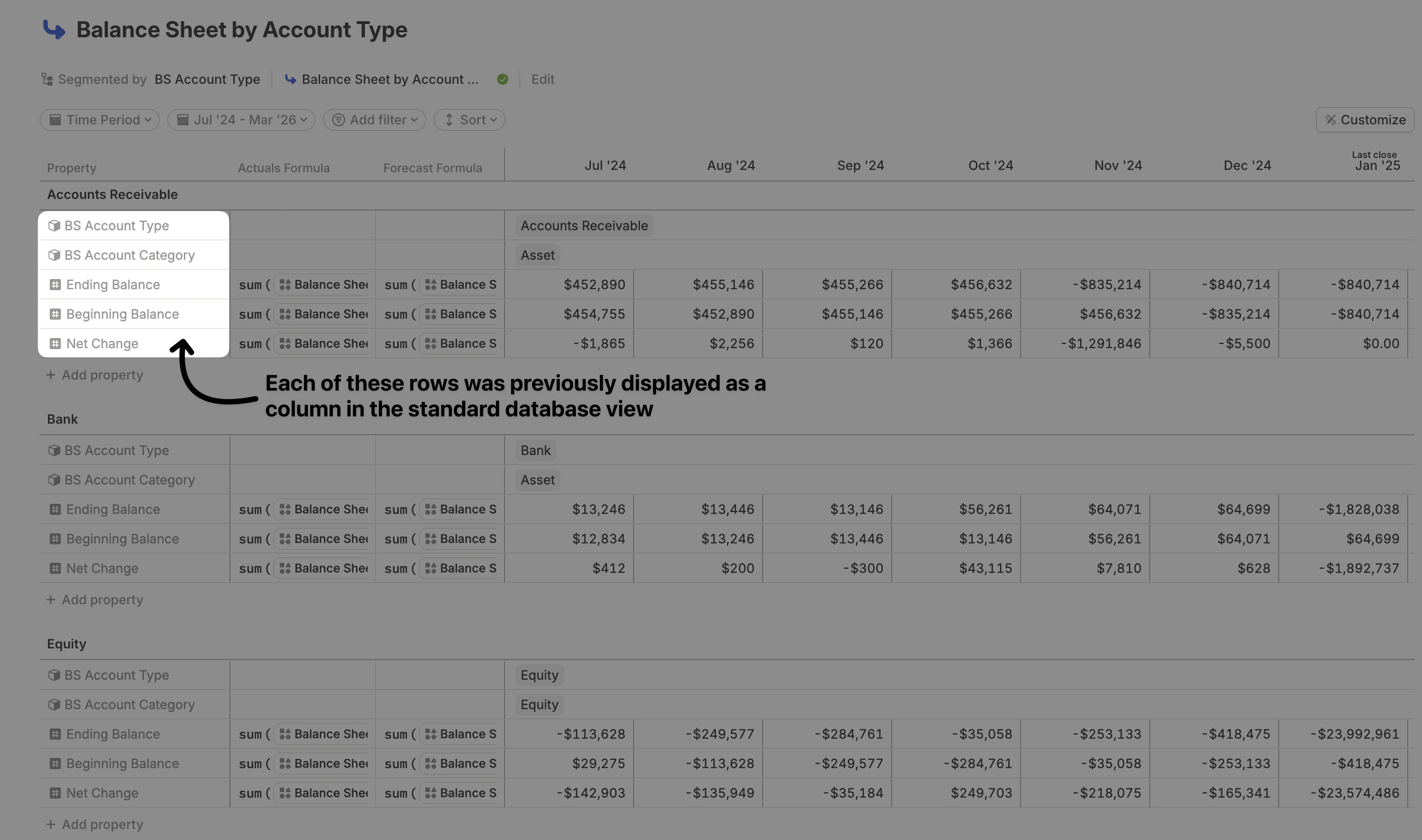Click grid icon beside Equity Ending Balance

55,734
